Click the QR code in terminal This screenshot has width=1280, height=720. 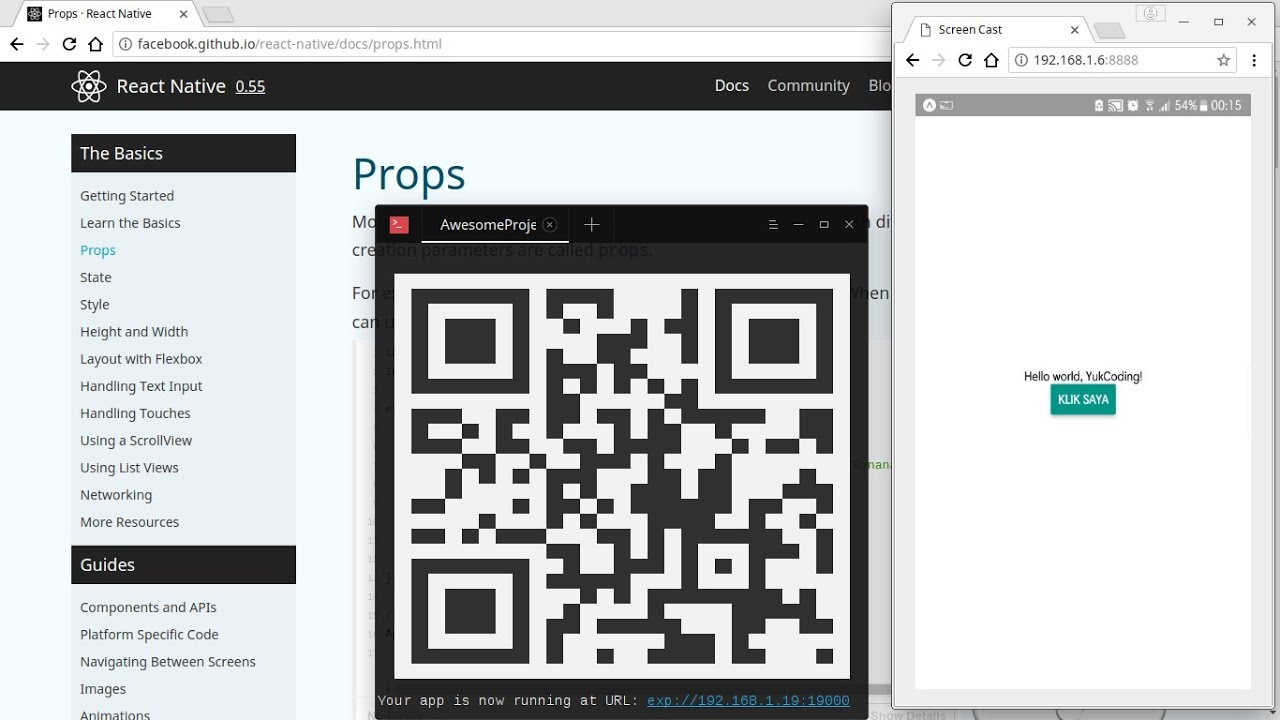pyautogui.click(x=622, y=477)
